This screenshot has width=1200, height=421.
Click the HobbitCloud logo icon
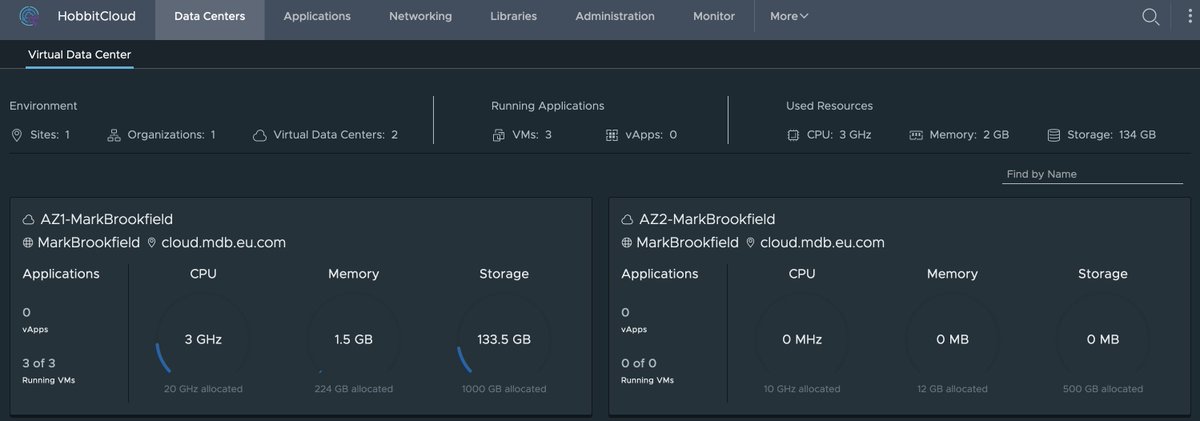point(32,17)
